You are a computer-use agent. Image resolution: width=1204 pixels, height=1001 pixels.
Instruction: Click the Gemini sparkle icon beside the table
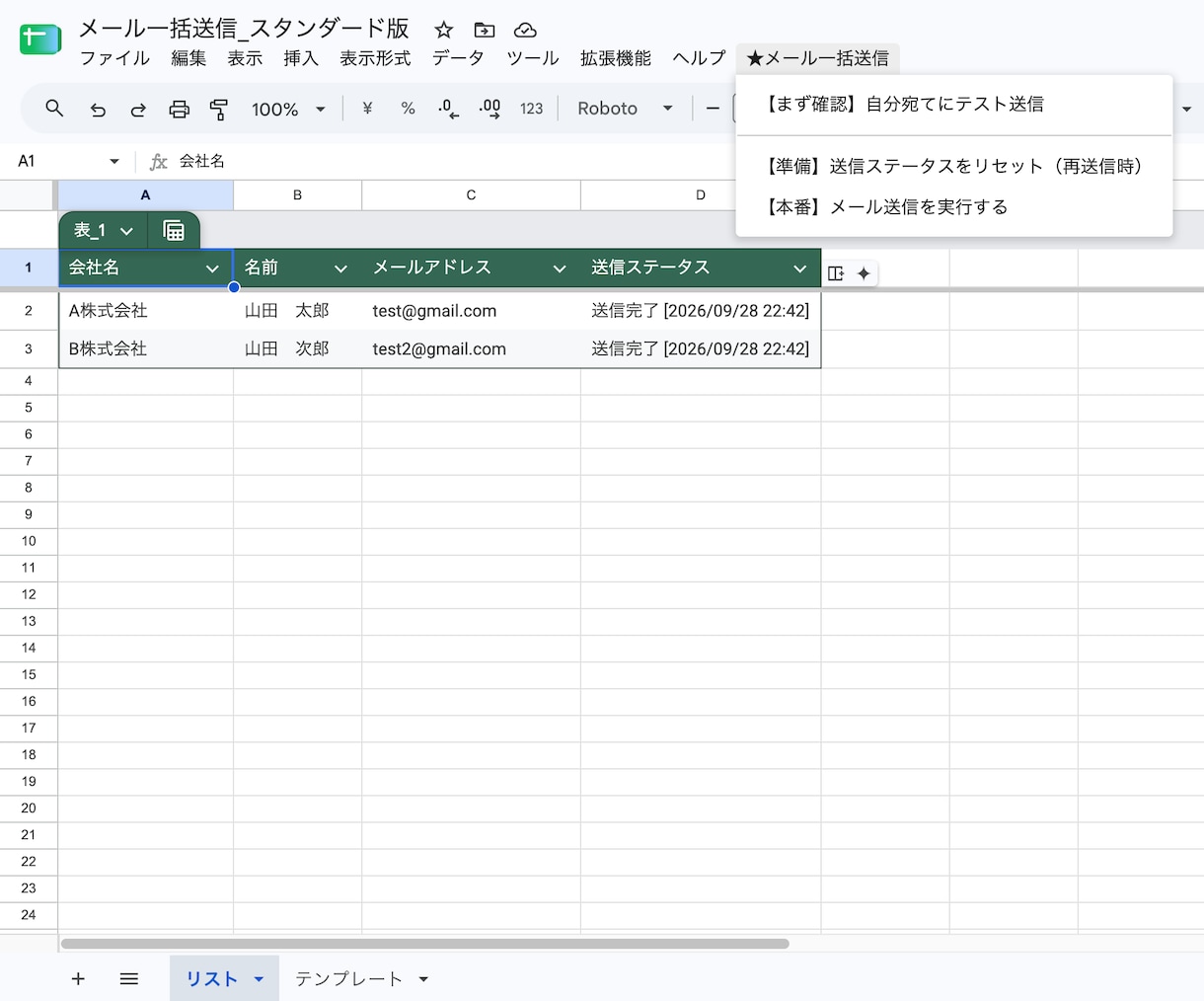864,273
